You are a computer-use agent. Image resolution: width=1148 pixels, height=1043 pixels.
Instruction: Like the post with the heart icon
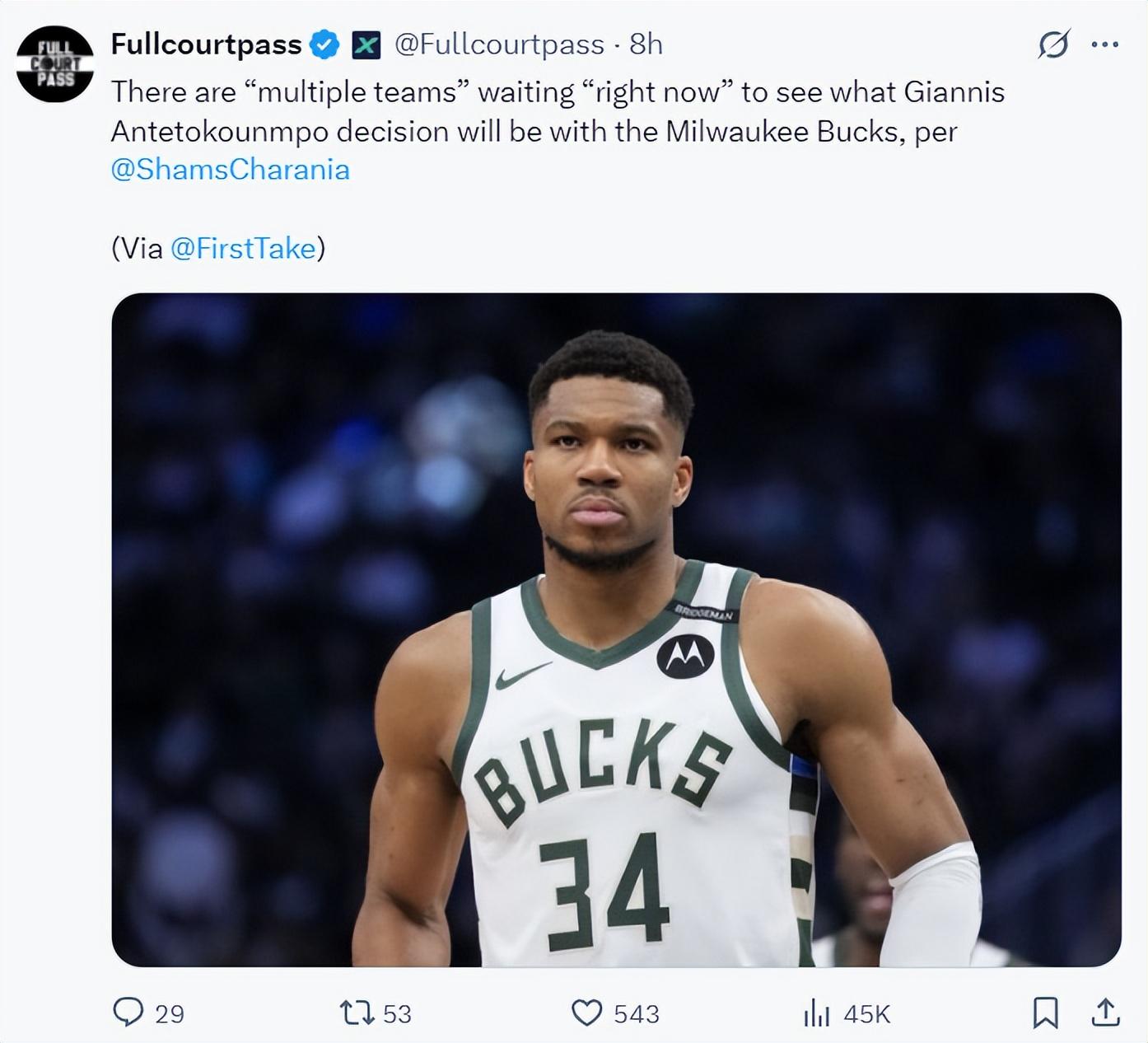click(586, 1013)
